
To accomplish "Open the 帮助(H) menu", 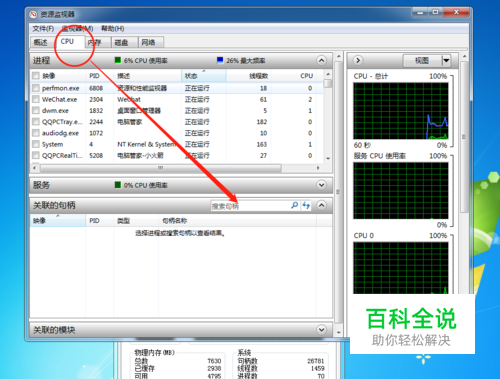I will (113, 29).
